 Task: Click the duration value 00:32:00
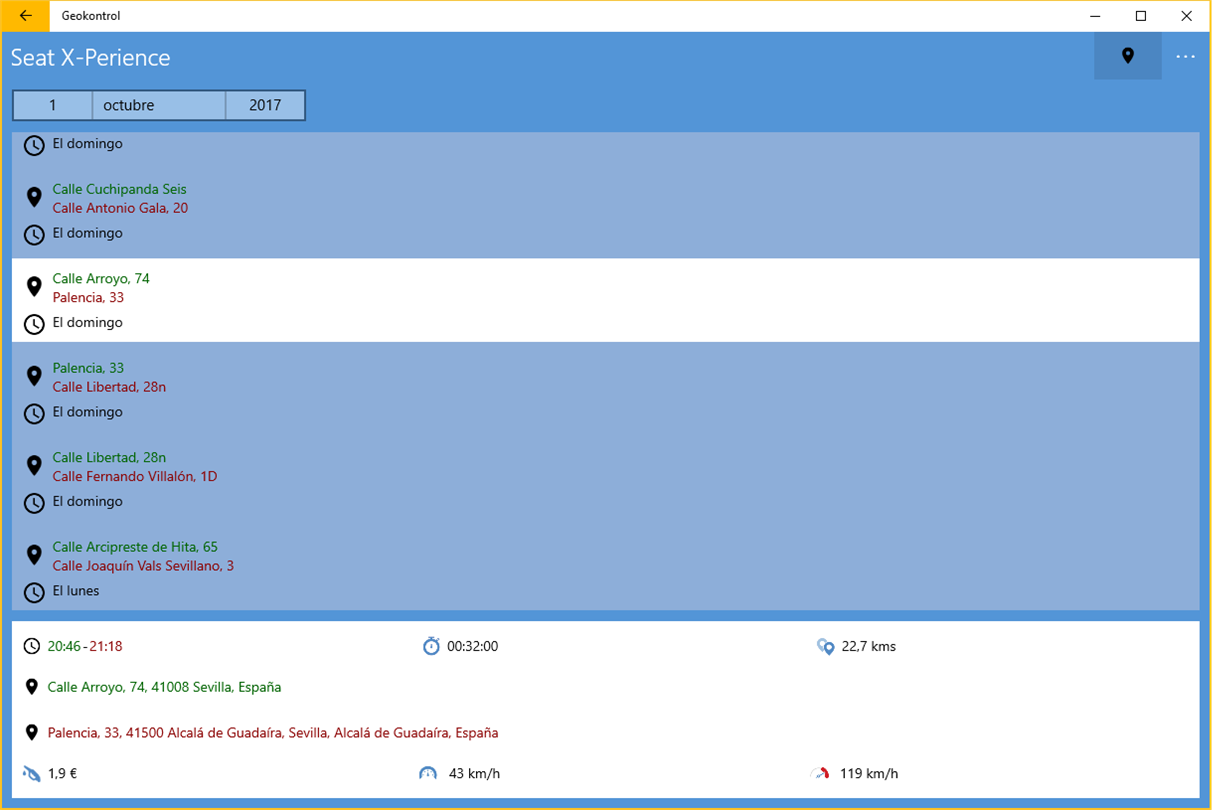[x=473, y=646]
